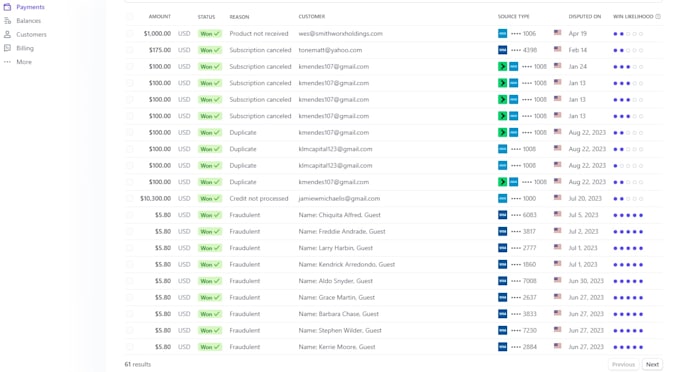Select the Grace Martin row checkbox
This screenshot has width=680, height=372.
[130, 297]
